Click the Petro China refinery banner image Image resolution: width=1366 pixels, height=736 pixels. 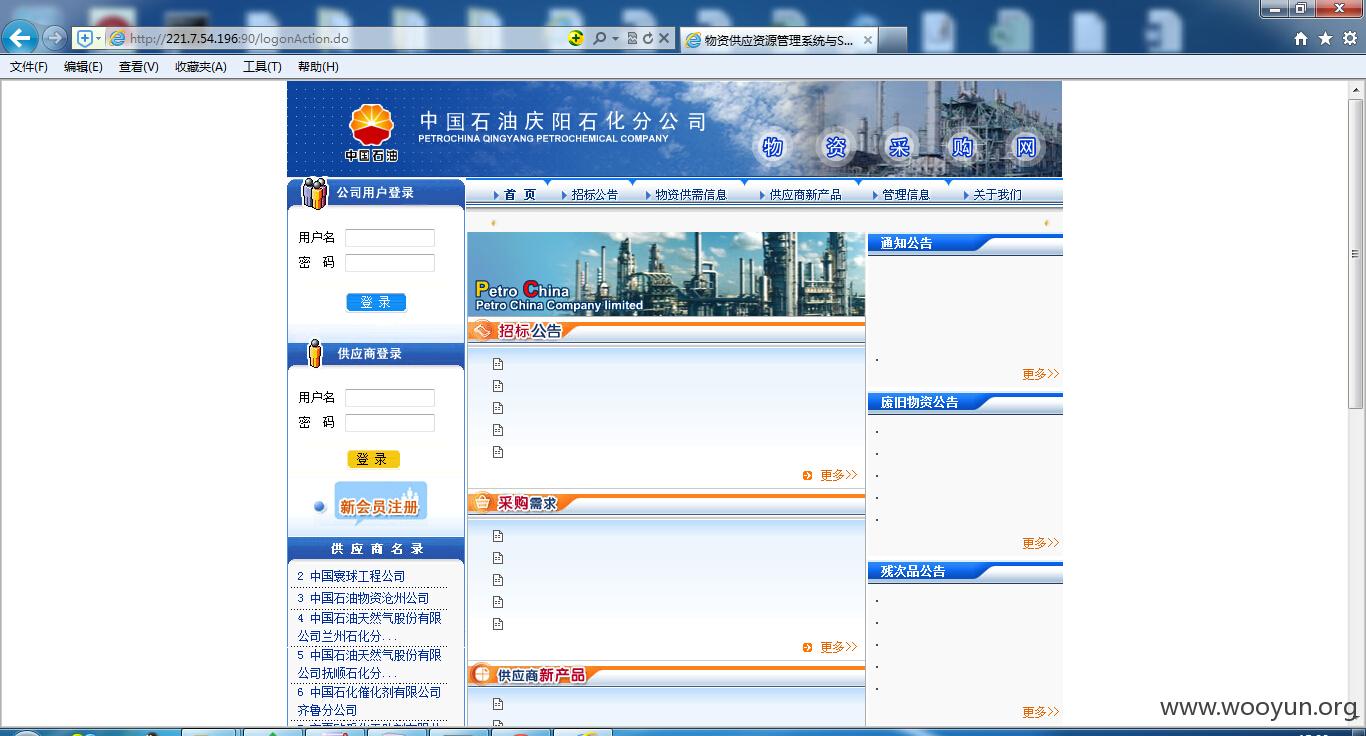666,274
